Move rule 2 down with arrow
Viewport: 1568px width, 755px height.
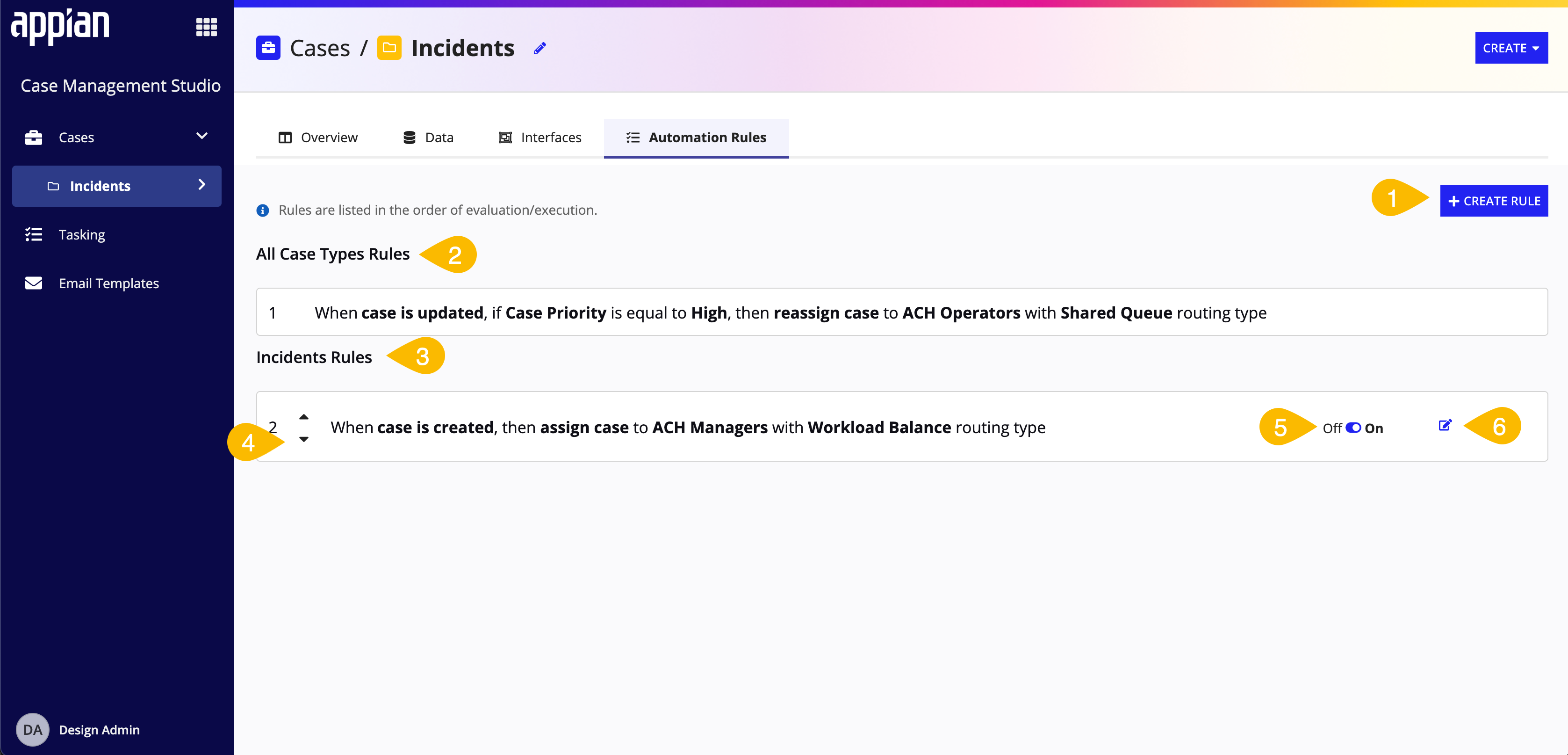click(x=304, y=439)
